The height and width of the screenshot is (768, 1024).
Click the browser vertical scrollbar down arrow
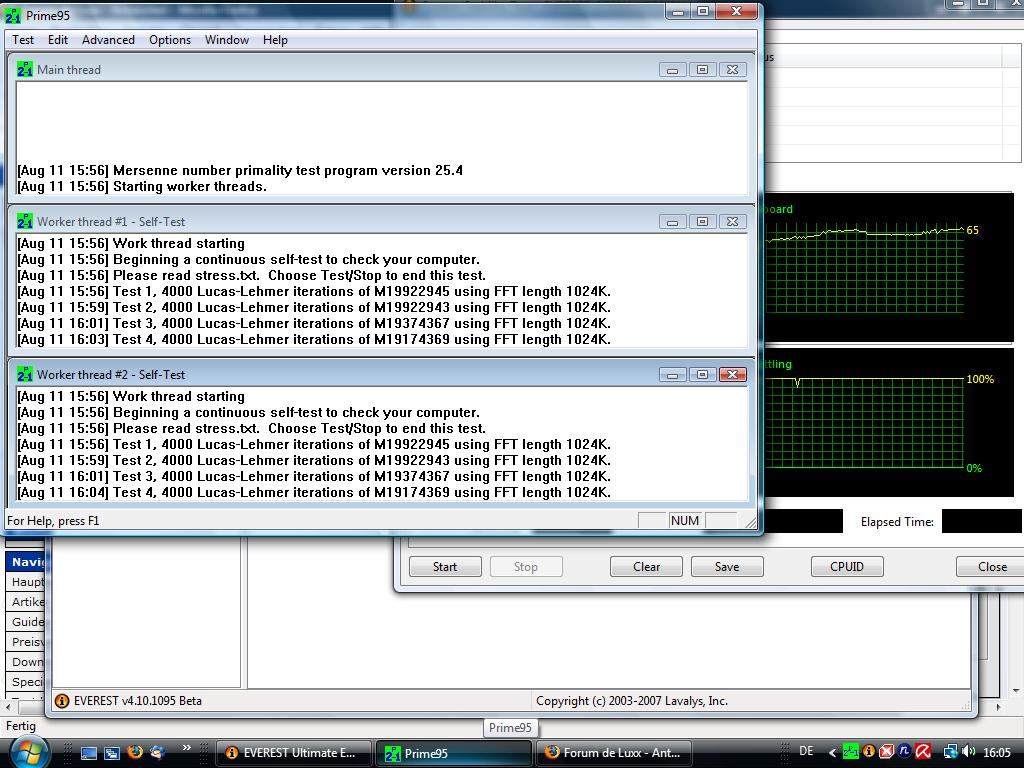coord(1016,690)
